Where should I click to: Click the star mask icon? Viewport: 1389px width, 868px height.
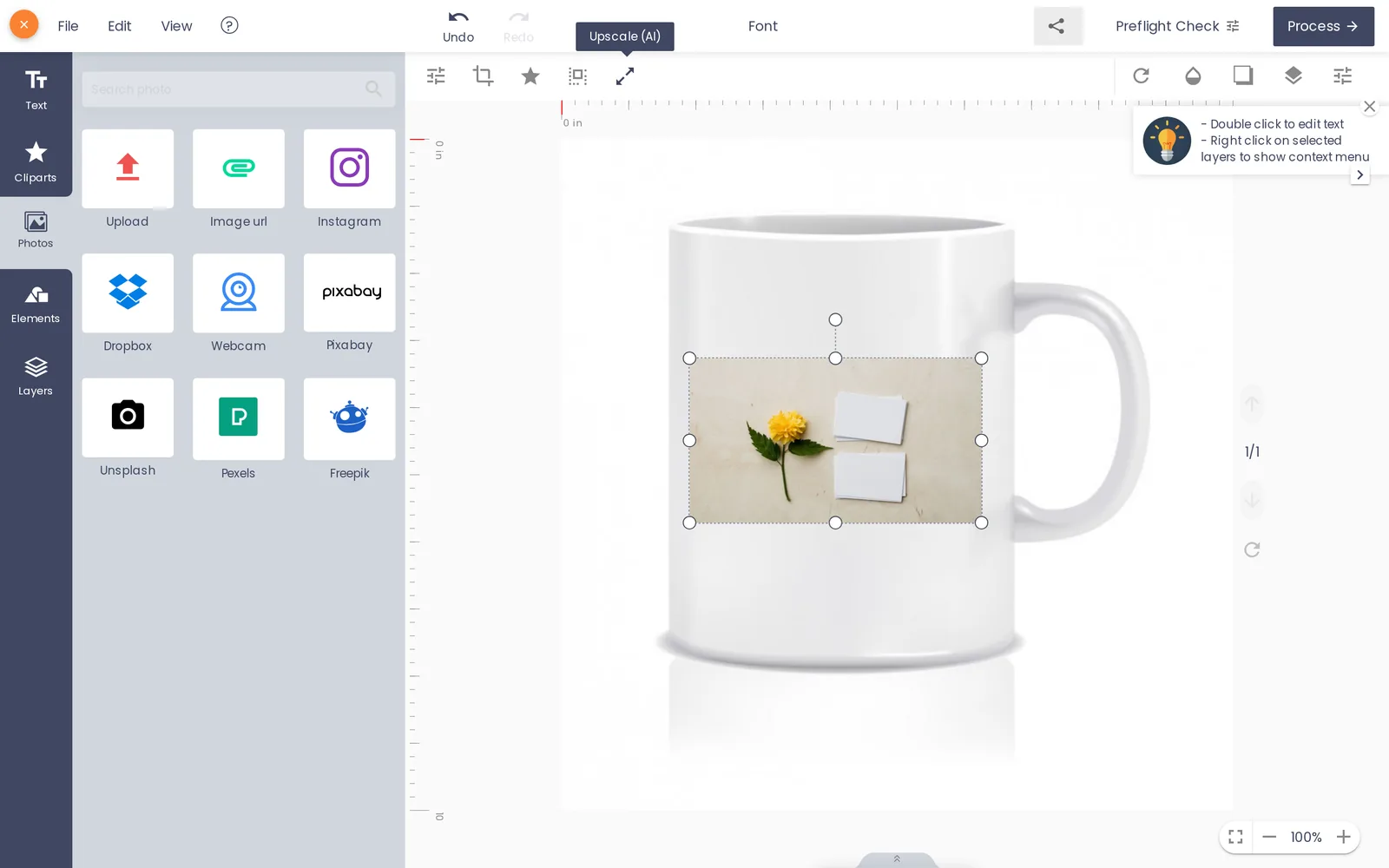[x=530, y=76]
